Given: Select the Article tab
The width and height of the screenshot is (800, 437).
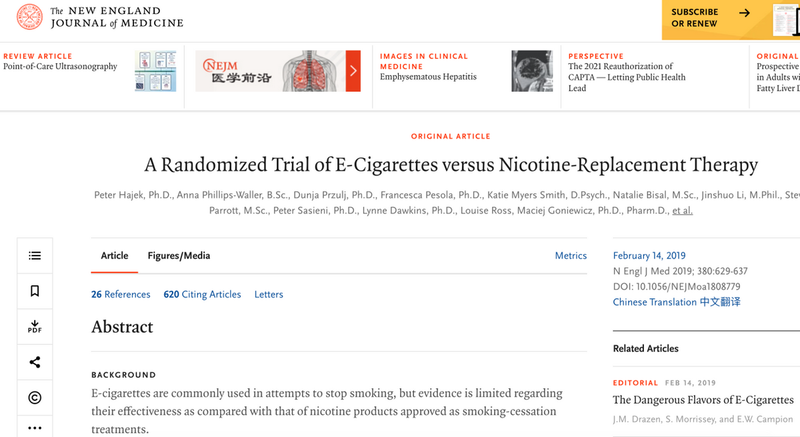Looking at the screenshot, I should (114, 255).
